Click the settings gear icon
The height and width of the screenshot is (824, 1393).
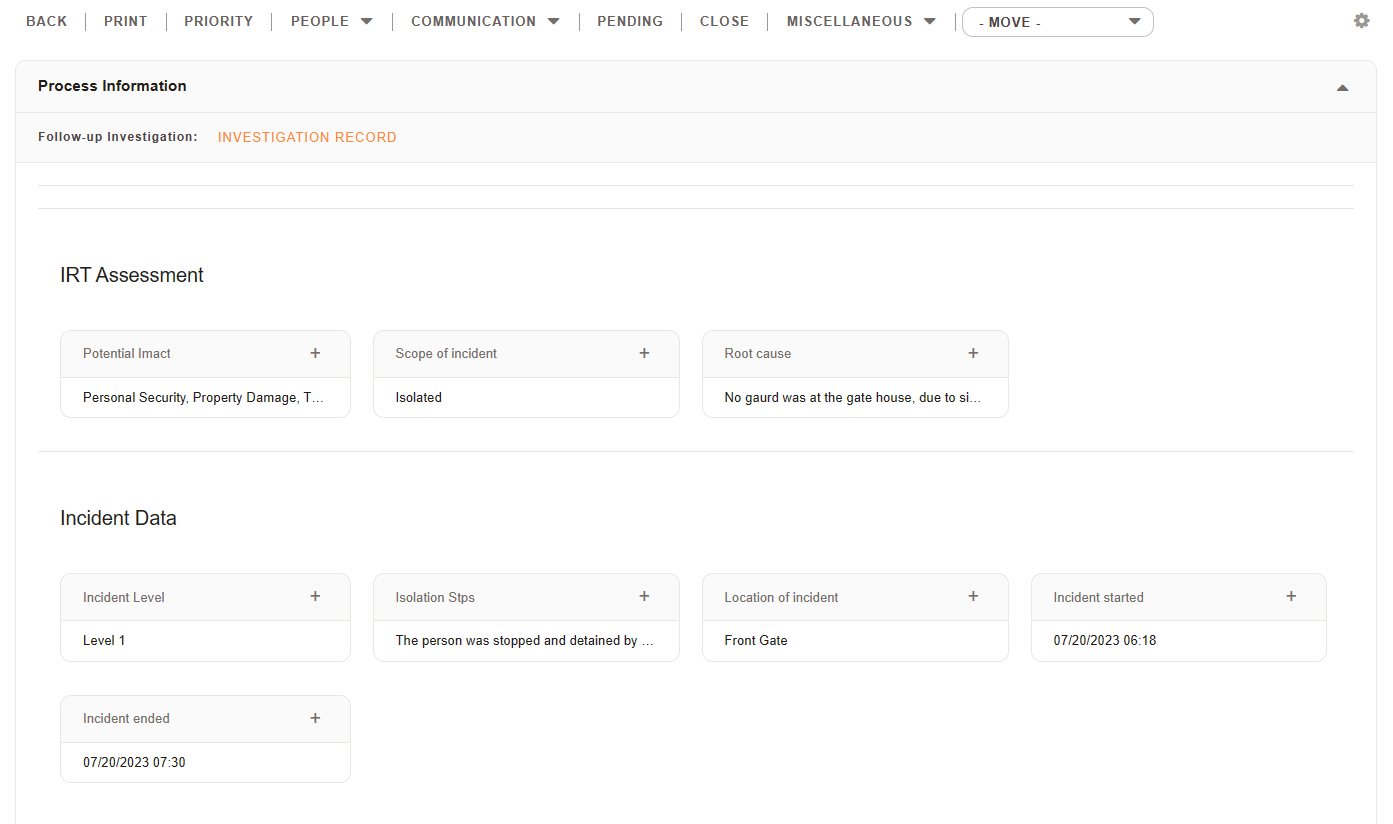(x=1361, y=21)
